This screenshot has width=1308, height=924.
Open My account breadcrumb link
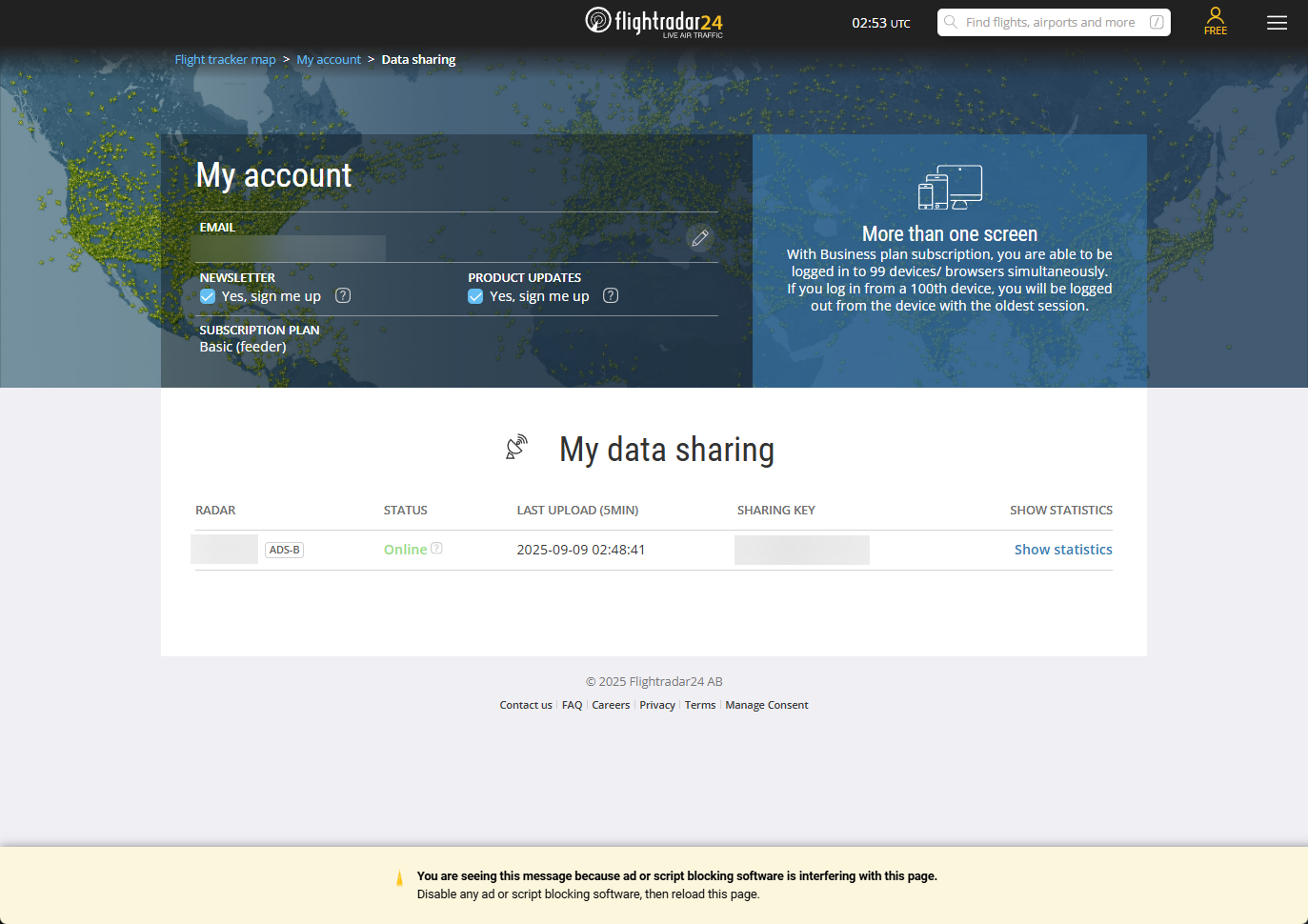tap(329, 60)
